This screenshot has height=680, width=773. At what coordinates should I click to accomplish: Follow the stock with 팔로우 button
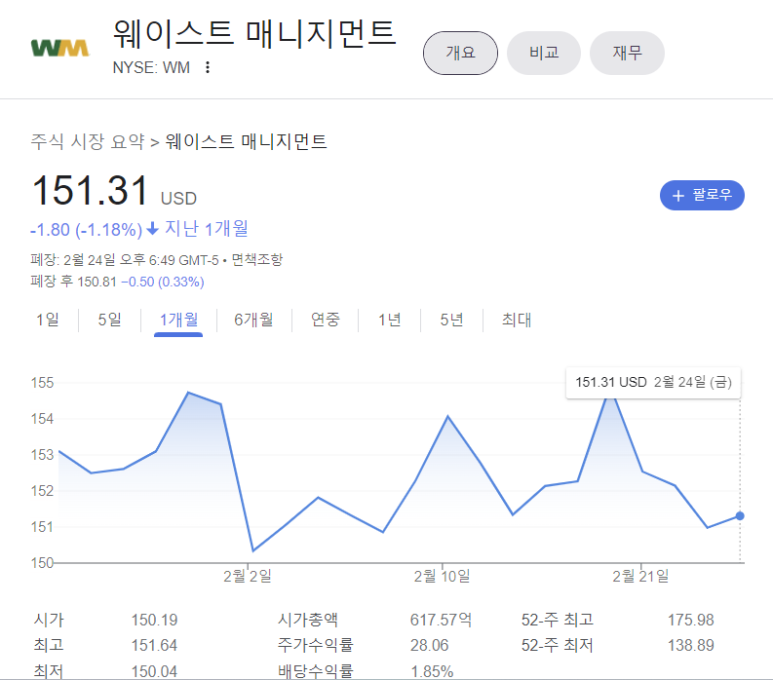(702, 195)
